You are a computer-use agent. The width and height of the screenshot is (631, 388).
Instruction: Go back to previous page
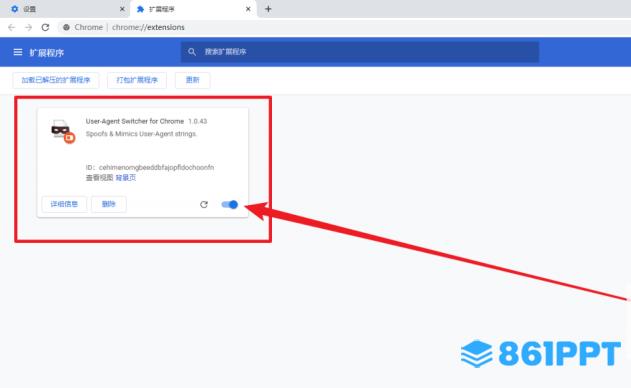tap(12, 27)
